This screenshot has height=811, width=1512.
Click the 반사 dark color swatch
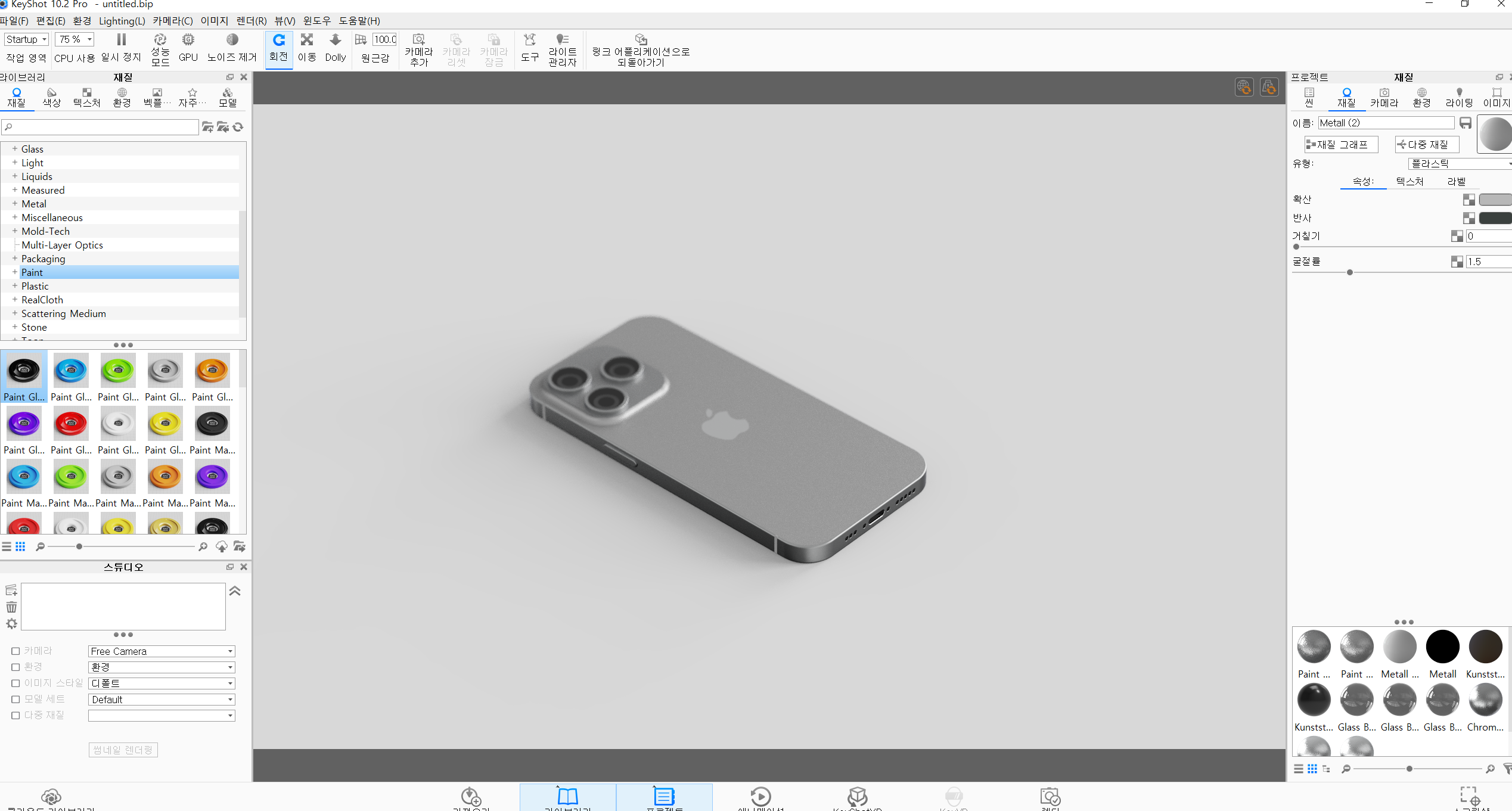(1495, 218)
